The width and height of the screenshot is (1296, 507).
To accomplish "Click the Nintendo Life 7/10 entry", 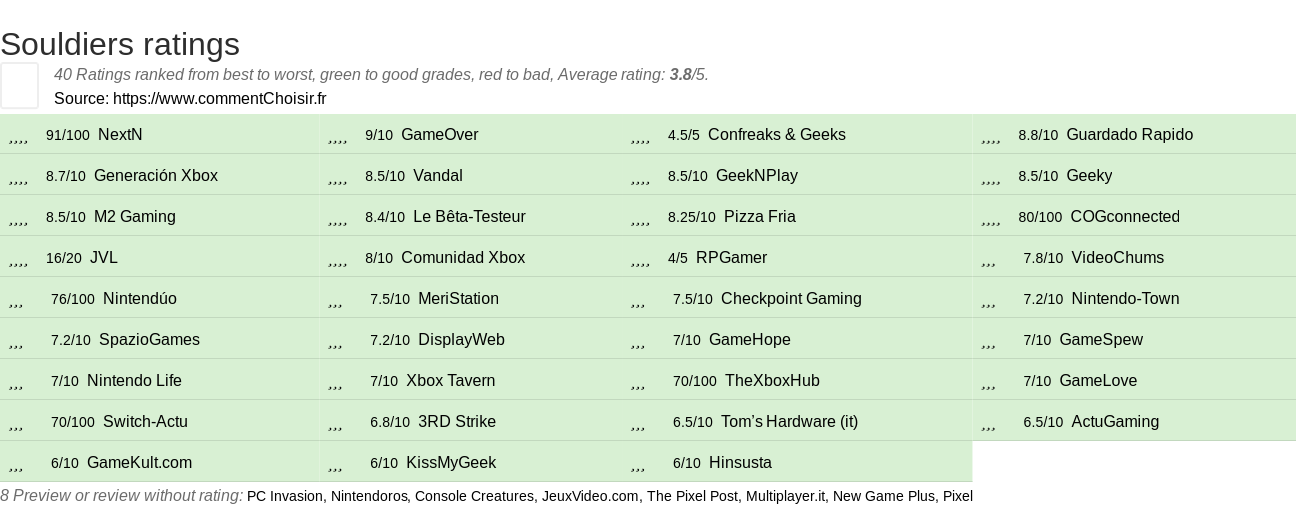I will click(160, 380).
